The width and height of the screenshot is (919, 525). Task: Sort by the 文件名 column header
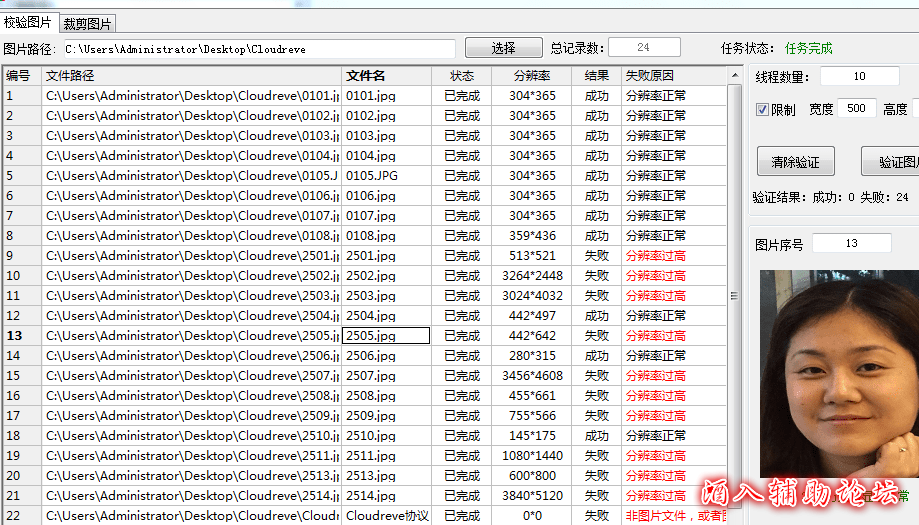tap(386, 76)
